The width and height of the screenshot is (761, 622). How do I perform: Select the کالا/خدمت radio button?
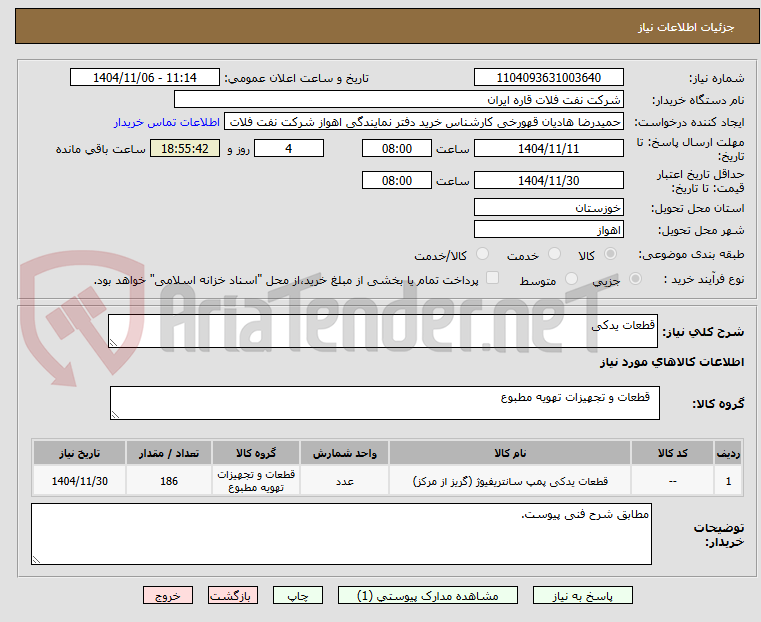[482, 254]
